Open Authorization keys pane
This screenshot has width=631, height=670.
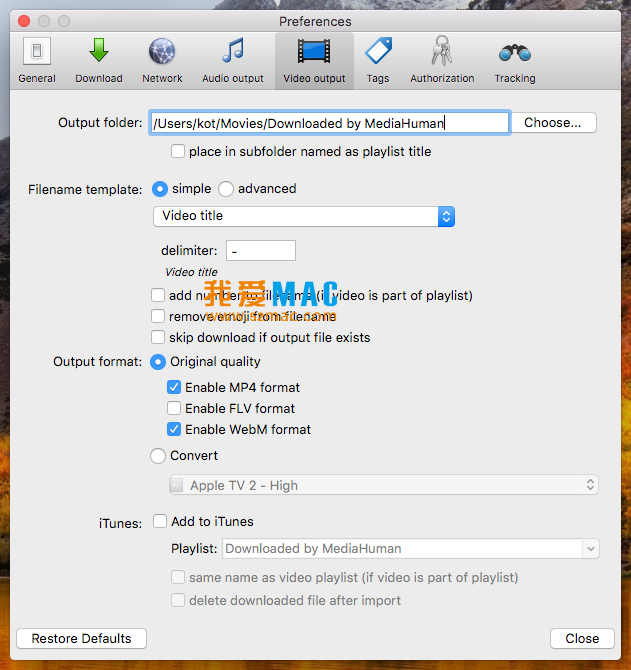(x=442, y=60)
